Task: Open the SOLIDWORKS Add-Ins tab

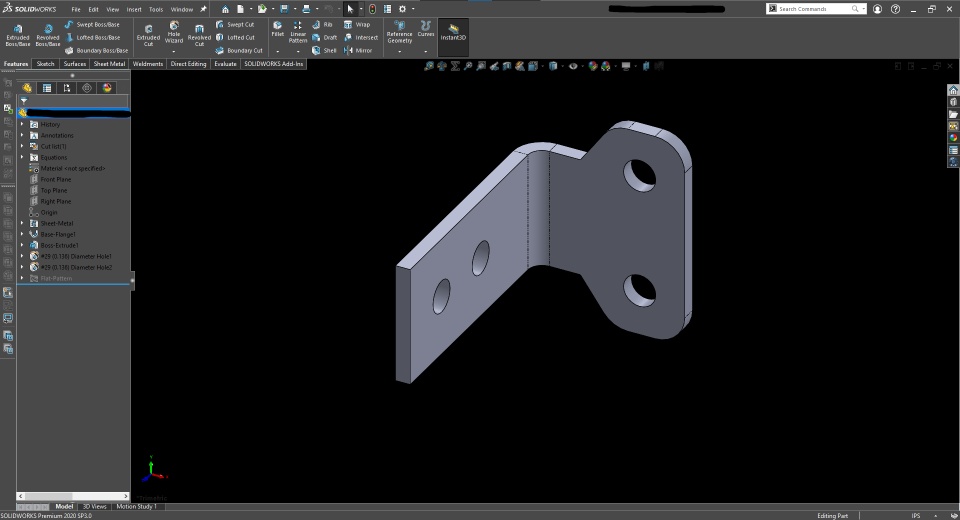Action: (x=274, y=64)
